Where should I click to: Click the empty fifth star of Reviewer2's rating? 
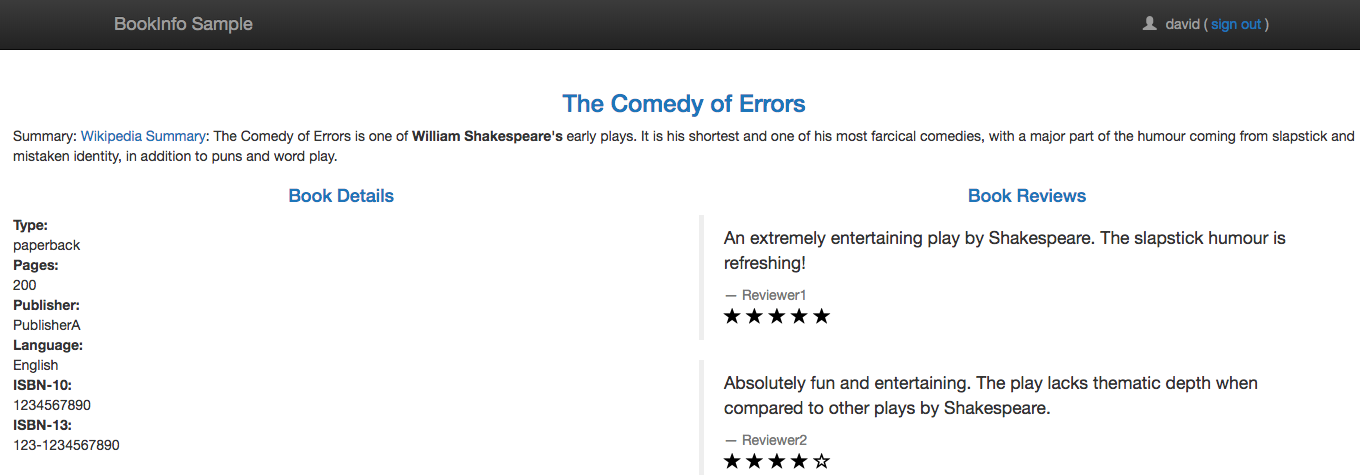pos(821,462)
